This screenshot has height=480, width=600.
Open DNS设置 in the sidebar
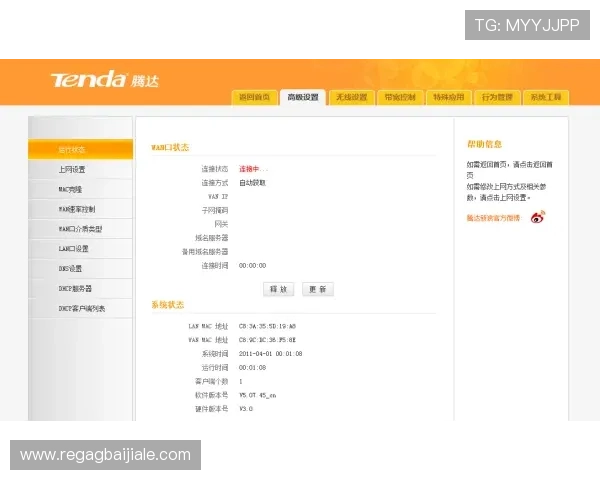tap(81, 269)
